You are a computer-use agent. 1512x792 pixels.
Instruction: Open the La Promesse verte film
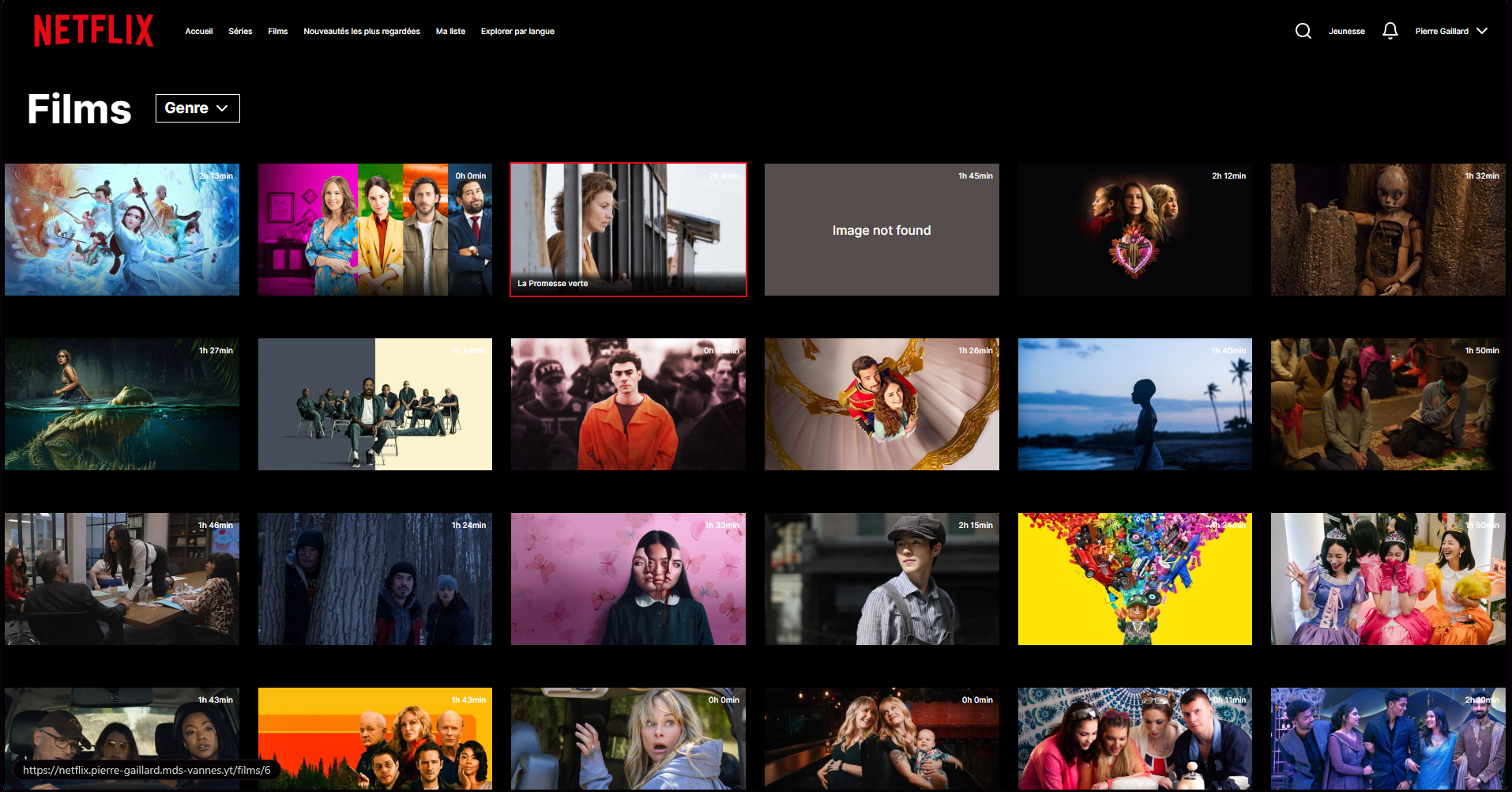pyautogui.click(x=628, y=229)
